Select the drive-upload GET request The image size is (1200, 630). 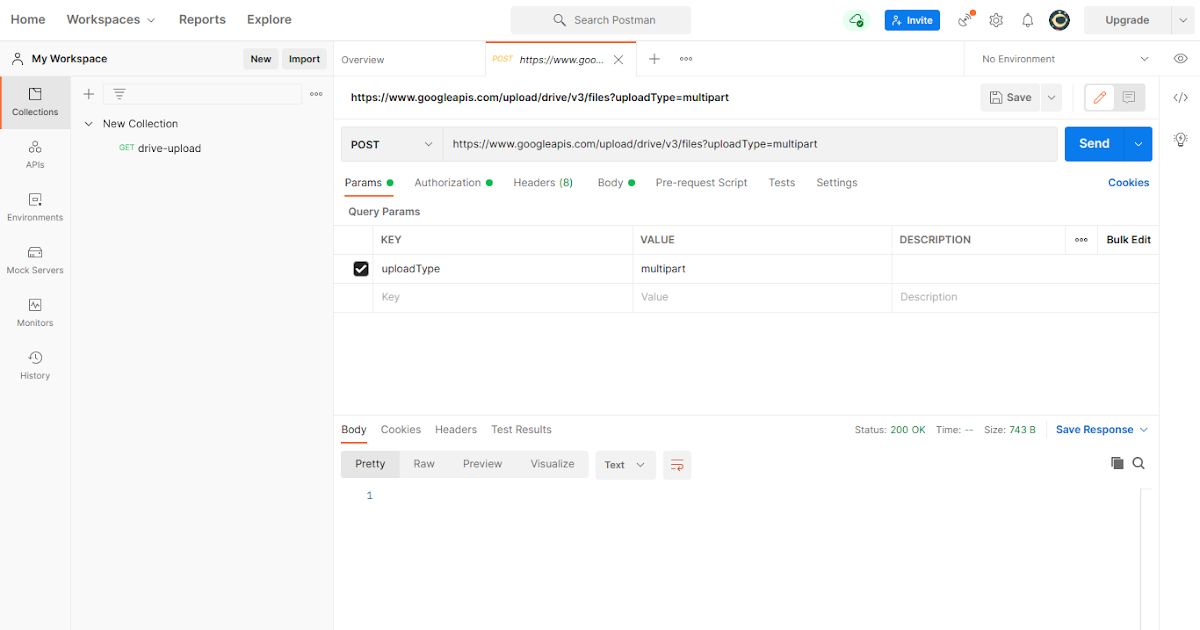pos(170,146)
